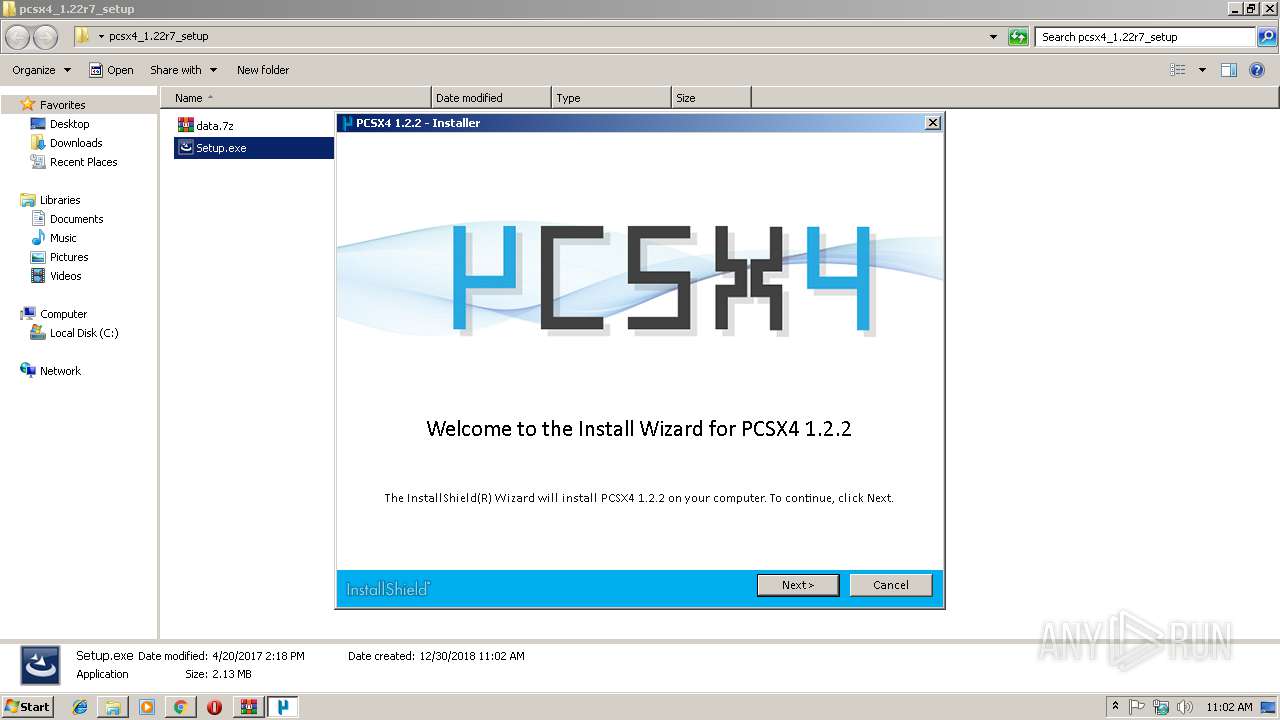Change the view layout icon
The image size is (1280, 720).
point(1178,70)
